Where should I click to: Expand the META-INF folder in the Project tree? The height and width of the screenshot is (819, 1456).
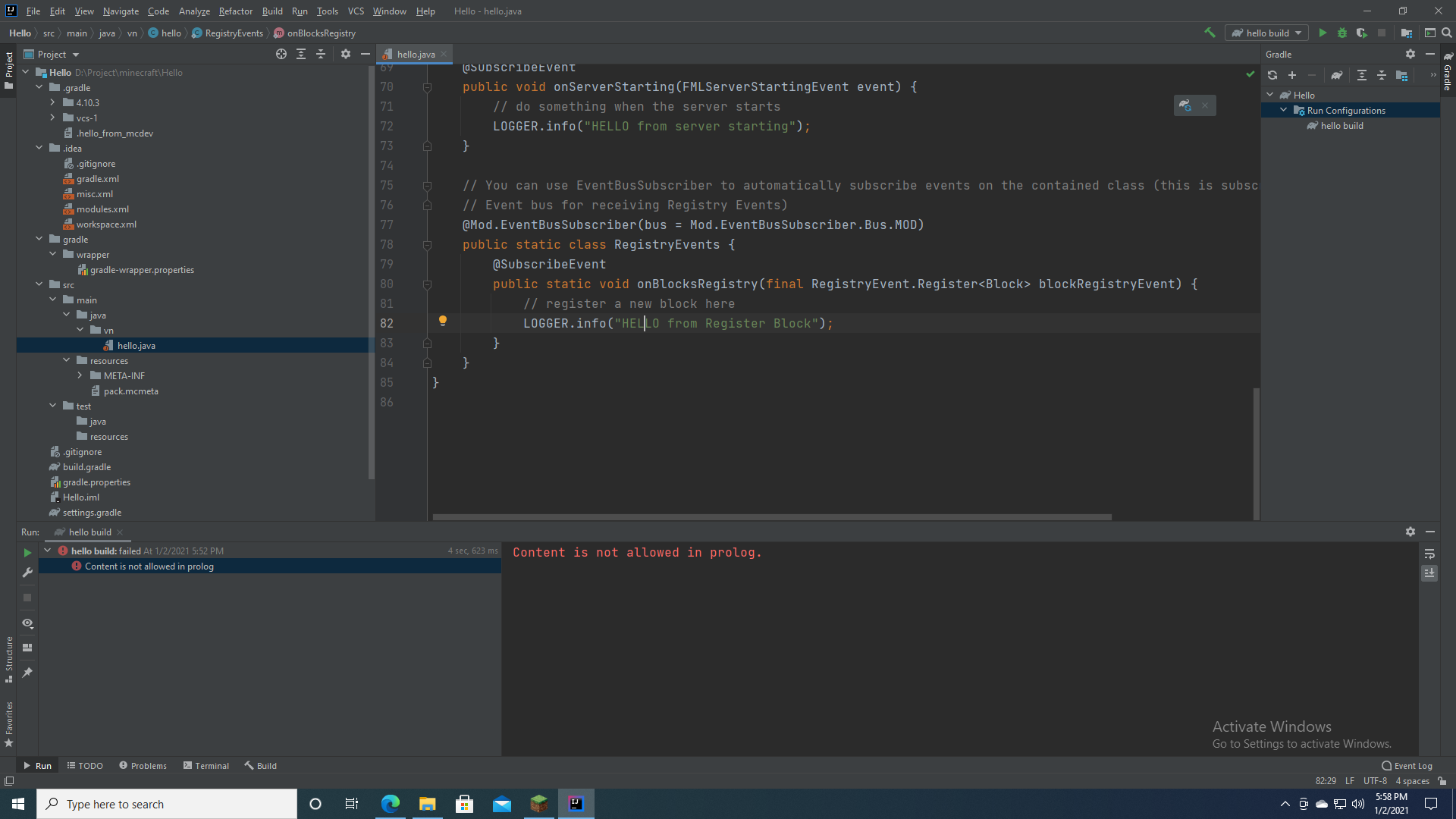80,375
